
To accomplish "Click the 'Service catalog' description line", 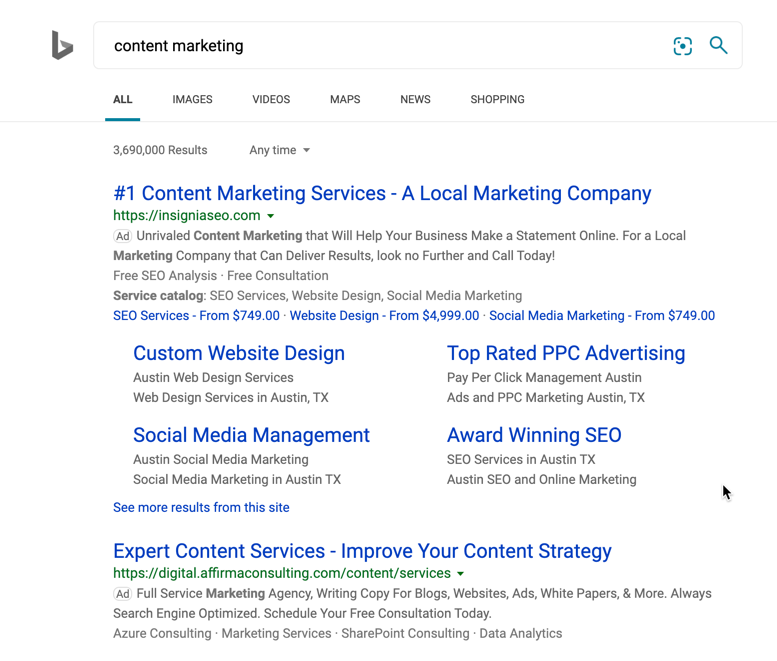I will point(317,296).
